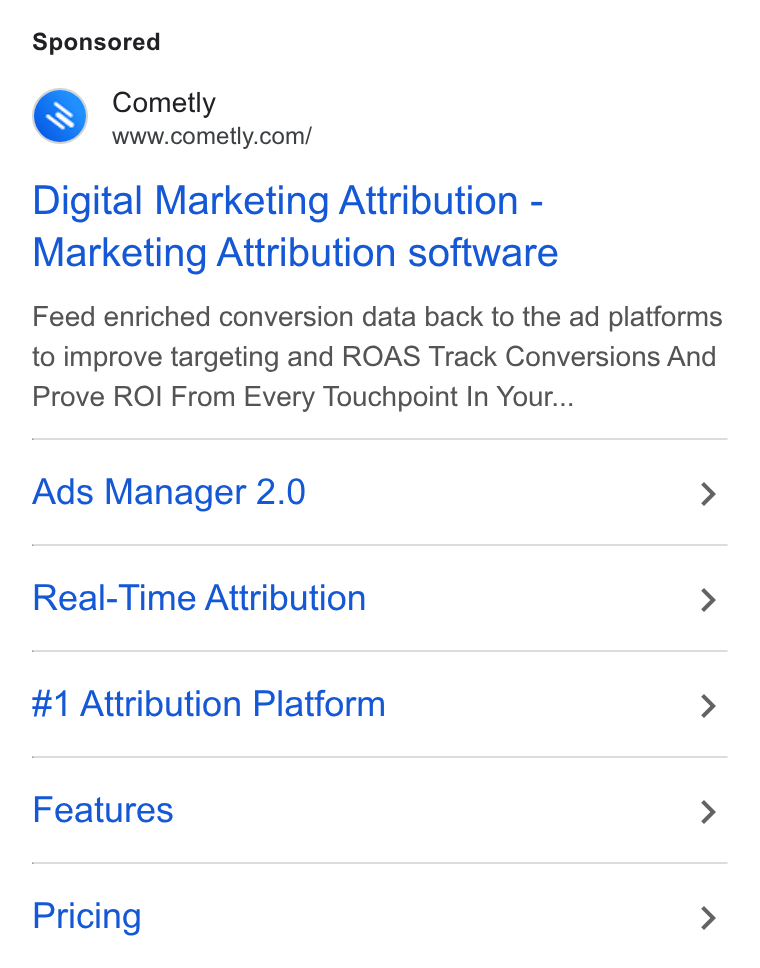Image resolution: width=760 pixels, height=968 pixels.
Task: Click the description line starting 'Feed enriched conversion'
Action: coord(377,317)
